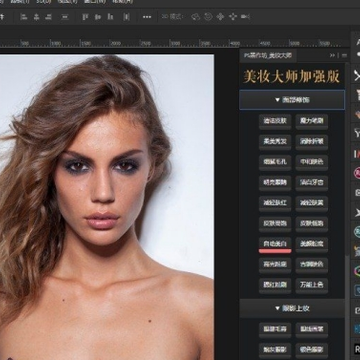Click the first left button under 眼影上妆
Viewport: 360px width, 360px height.
[x=275, y=329]
